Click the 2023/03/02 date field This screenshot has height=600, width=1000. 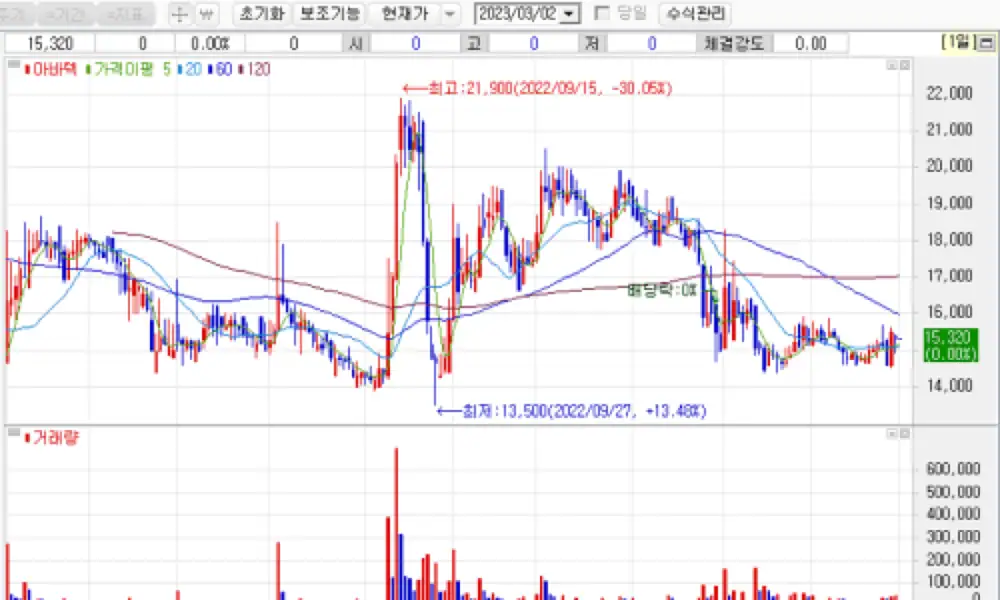[517, 13]
